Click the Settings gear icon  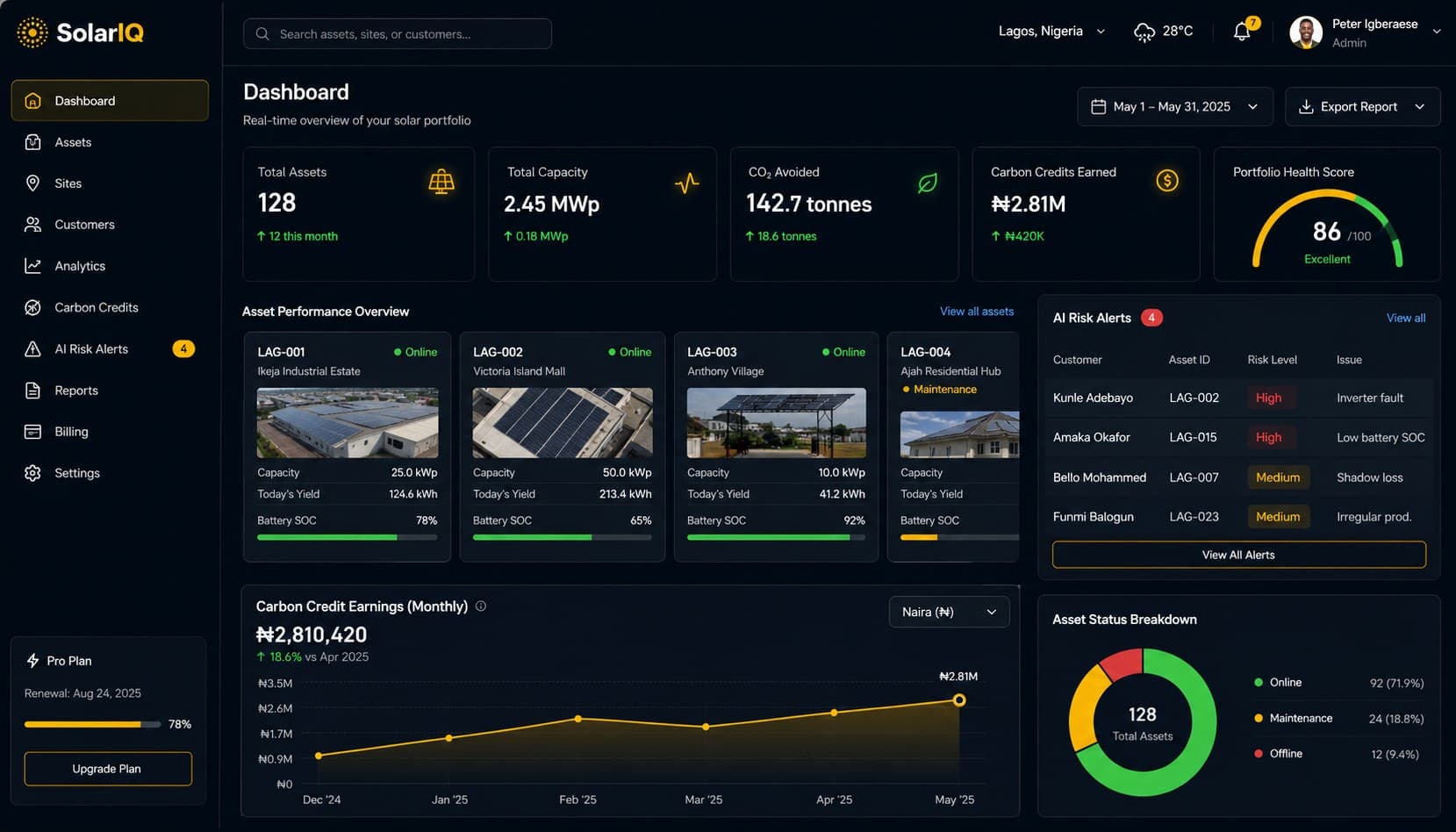click(32, 473)
